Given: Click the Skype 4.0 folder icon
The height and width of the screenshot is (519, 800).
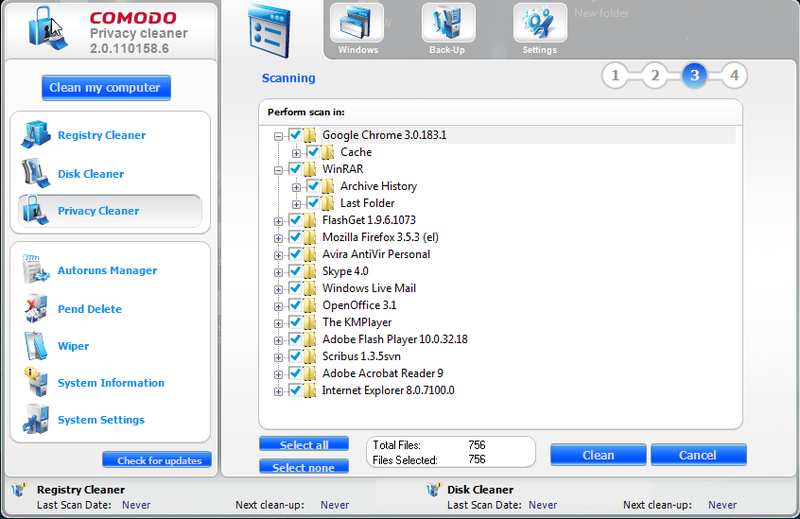Looking at the screenshot, I should [x=310, y=271].
